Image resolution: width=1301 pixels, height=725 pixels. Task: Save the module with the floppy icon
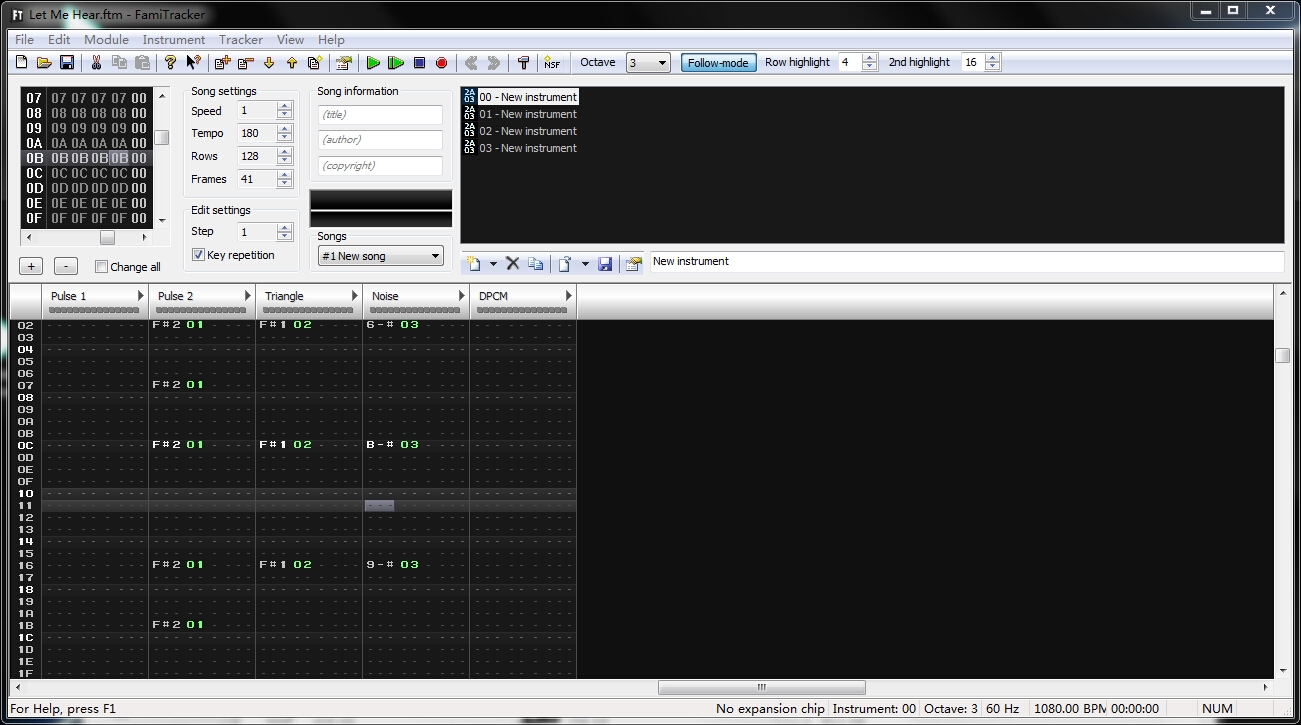(x=67, y=63)
